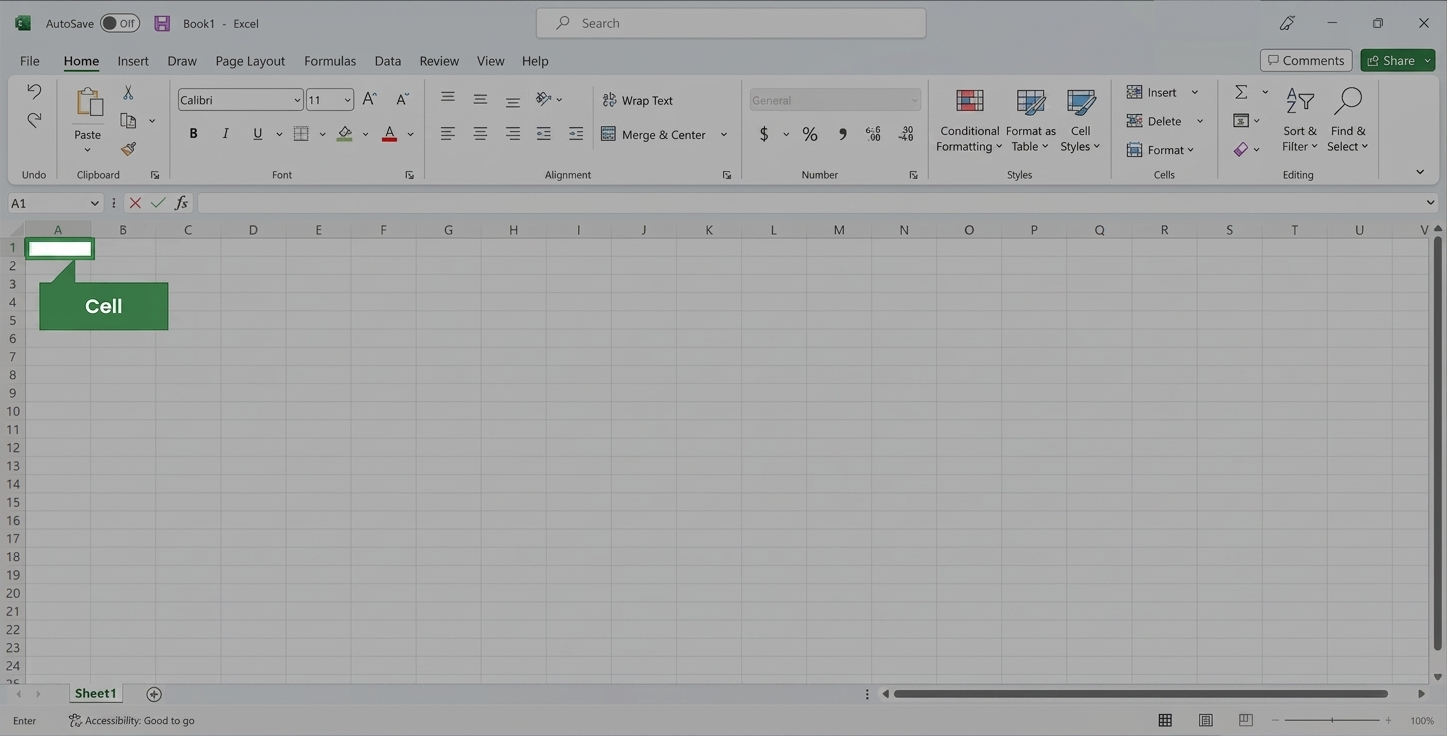Click Increase Decimal icon
Screen dimensions: 1447x736
tap(873, 134)
